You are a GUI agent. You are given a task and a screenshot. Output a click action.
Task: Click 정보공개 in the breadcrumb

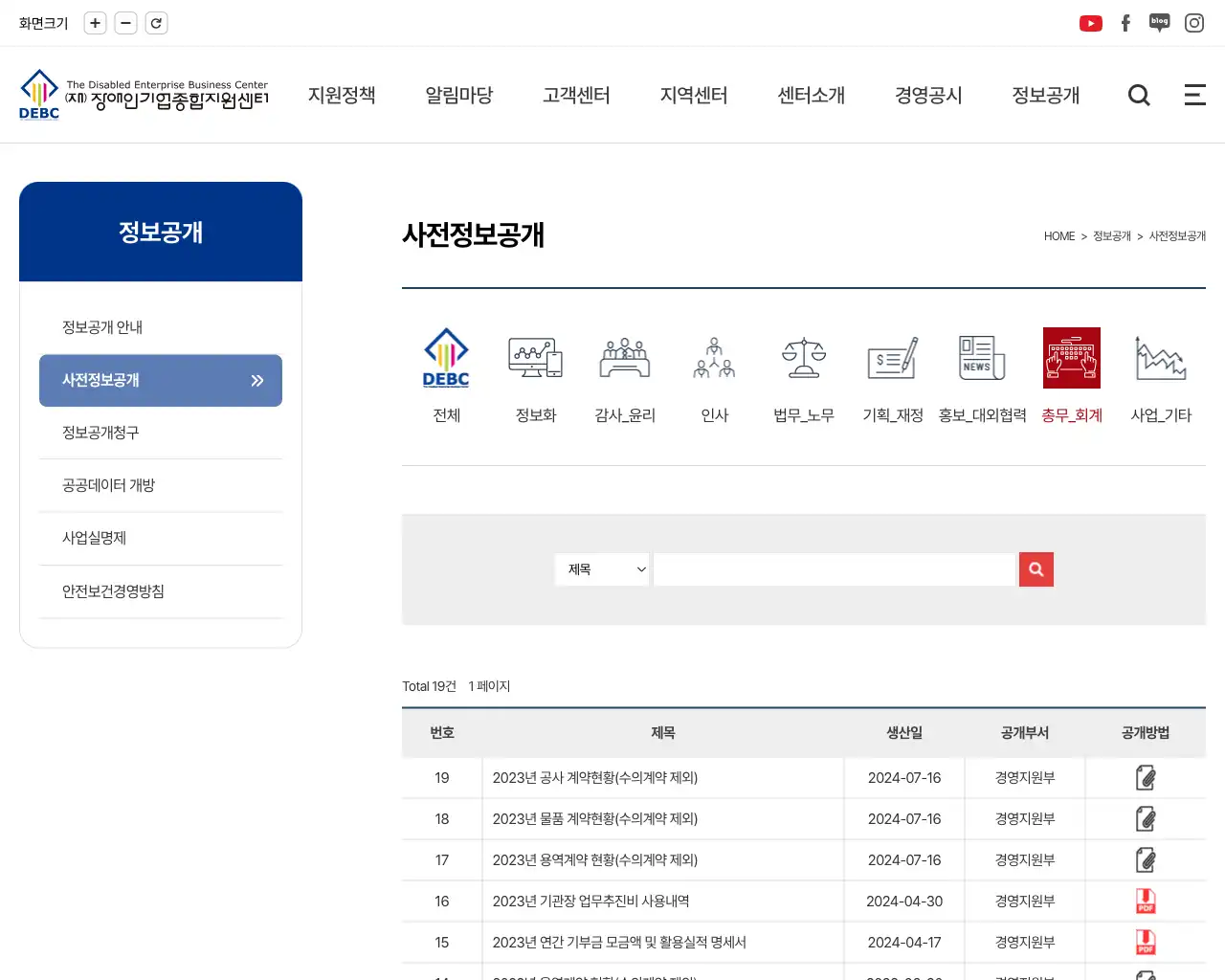point(1112,236)
